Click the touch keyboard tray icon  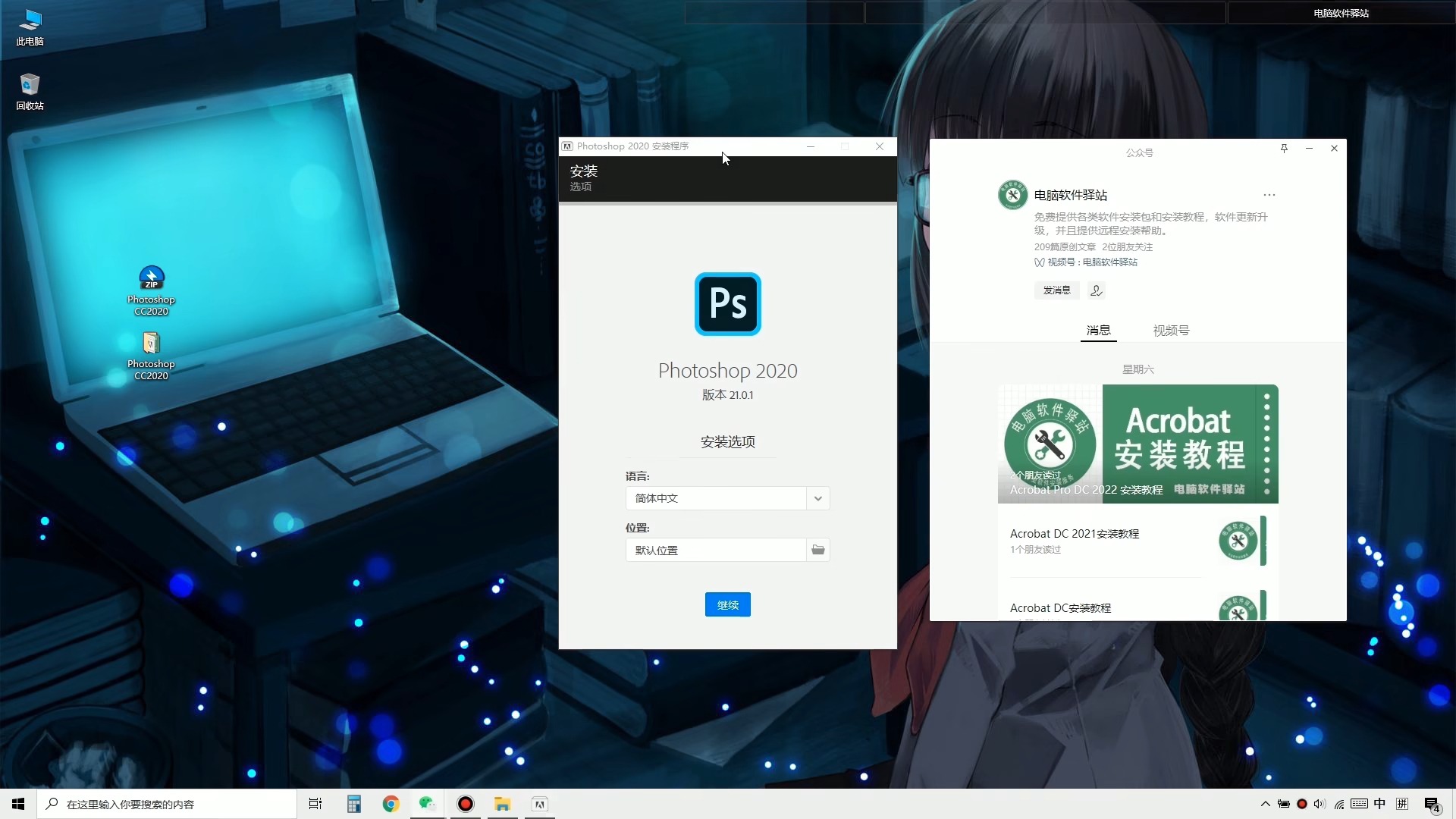click(1359, 804)
